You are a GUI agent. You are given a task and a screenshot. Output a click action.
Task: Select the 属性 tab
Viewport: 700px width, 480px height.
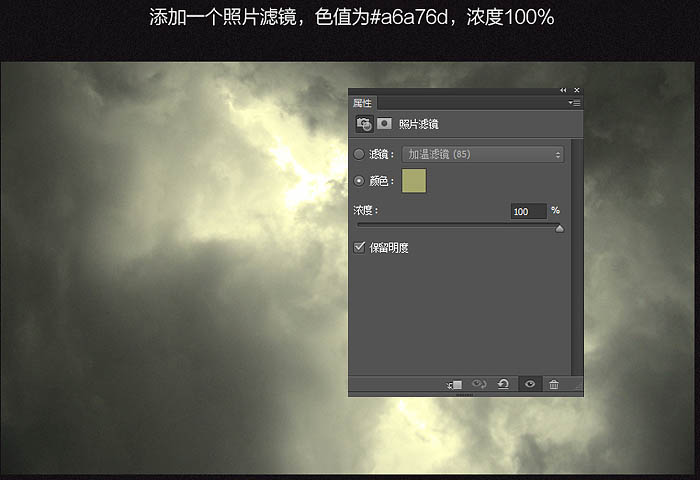[x=362, y=103]
